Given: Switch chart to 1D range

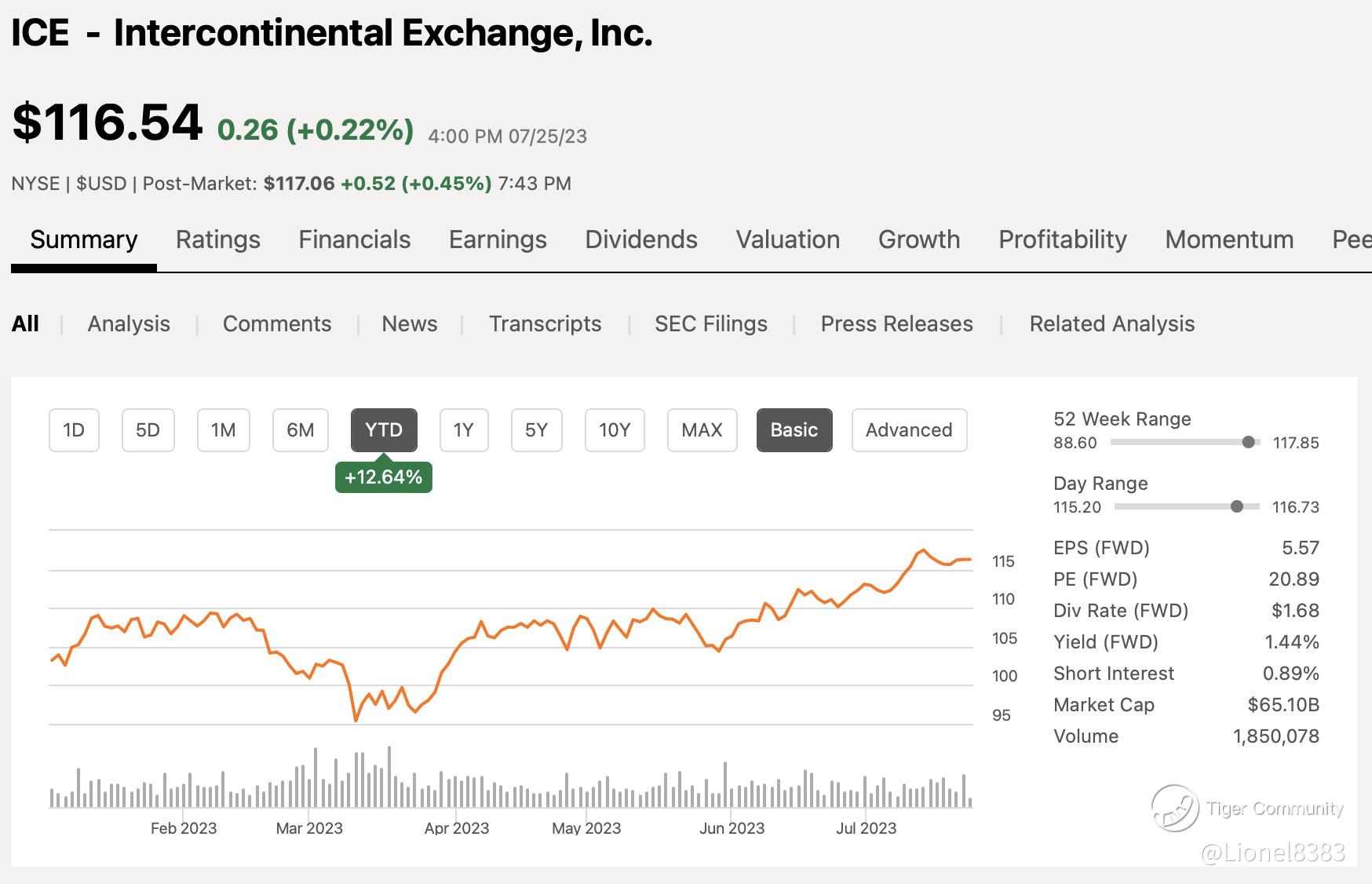Looking at the screenshot, I should (x=74, y=430).
